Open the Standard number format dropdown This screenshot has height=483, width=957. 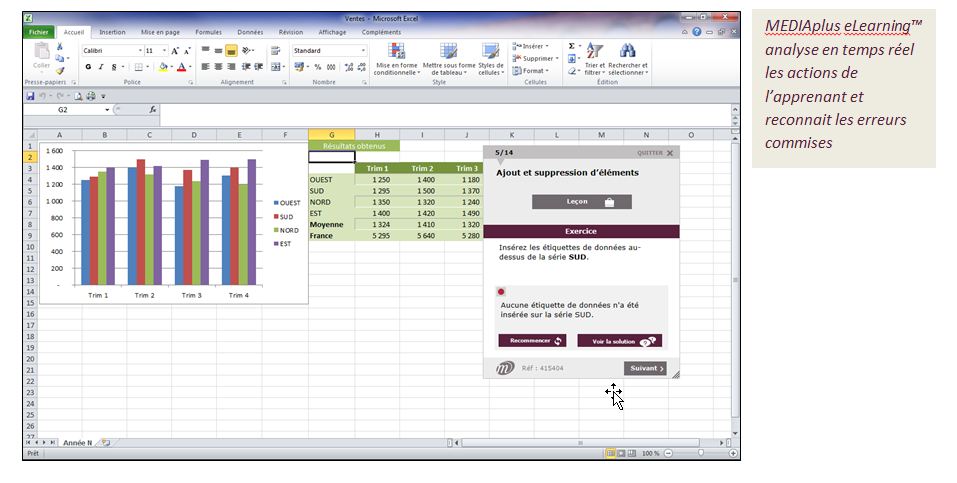[363, 51]
